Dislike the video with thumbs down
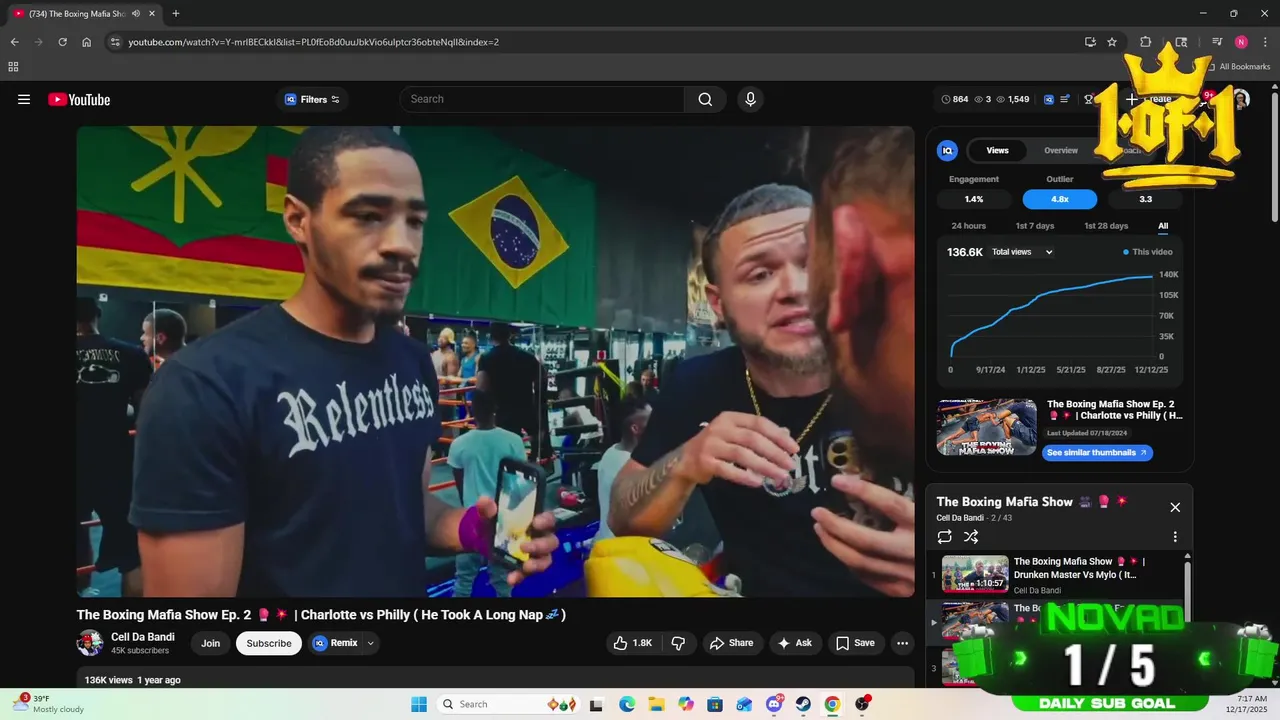 (x=678, y=643)
